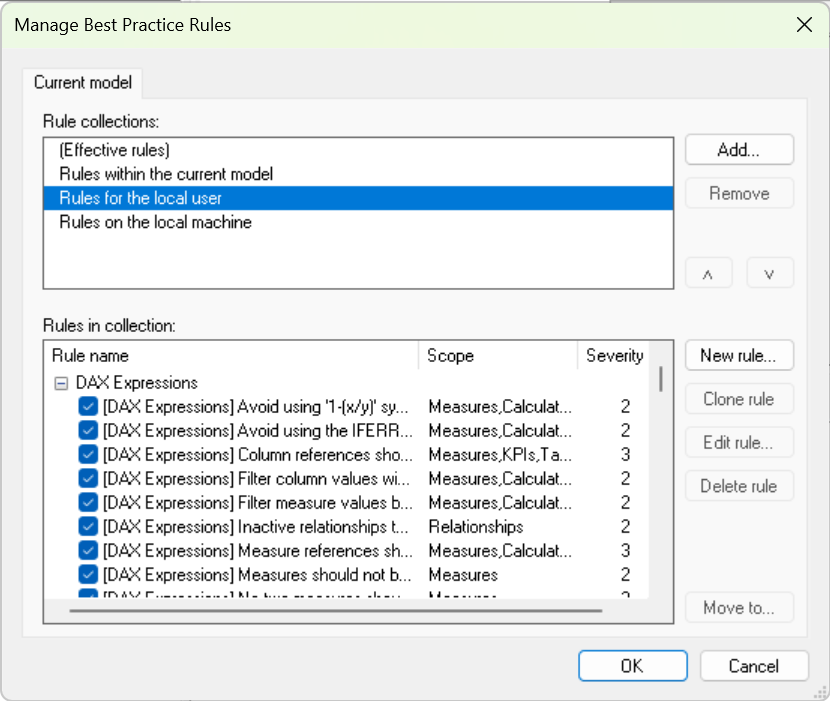Switch to the Current model tab

pyautogui.click(x=82, y=83)
